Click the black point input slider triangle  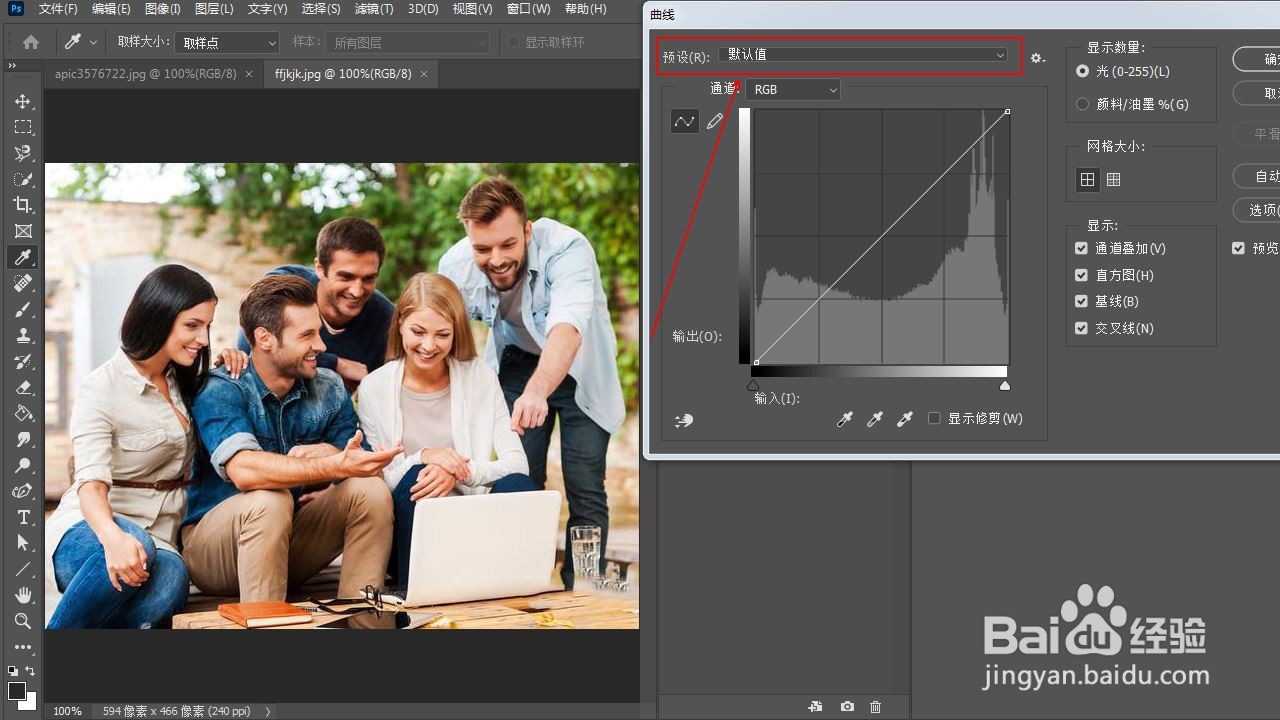(753, 386)
